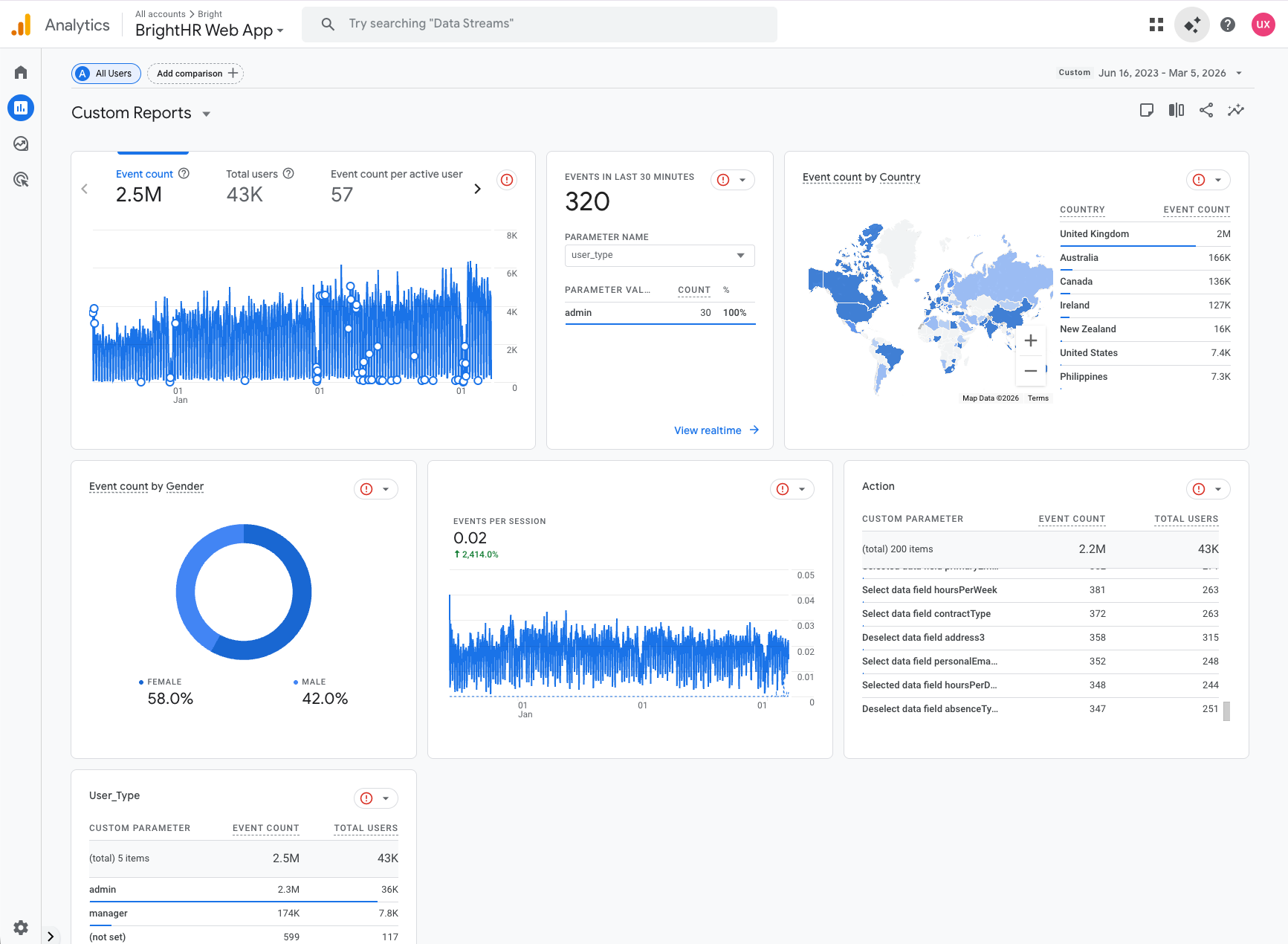The image size is (1288, 944).
Task: Open the AI insights sparkle icon
Action: (1192, 25)
